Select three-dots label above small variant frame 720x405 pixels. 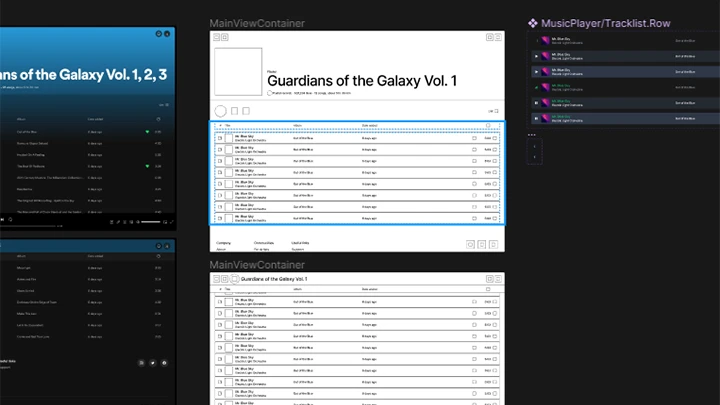pos(531,135)
